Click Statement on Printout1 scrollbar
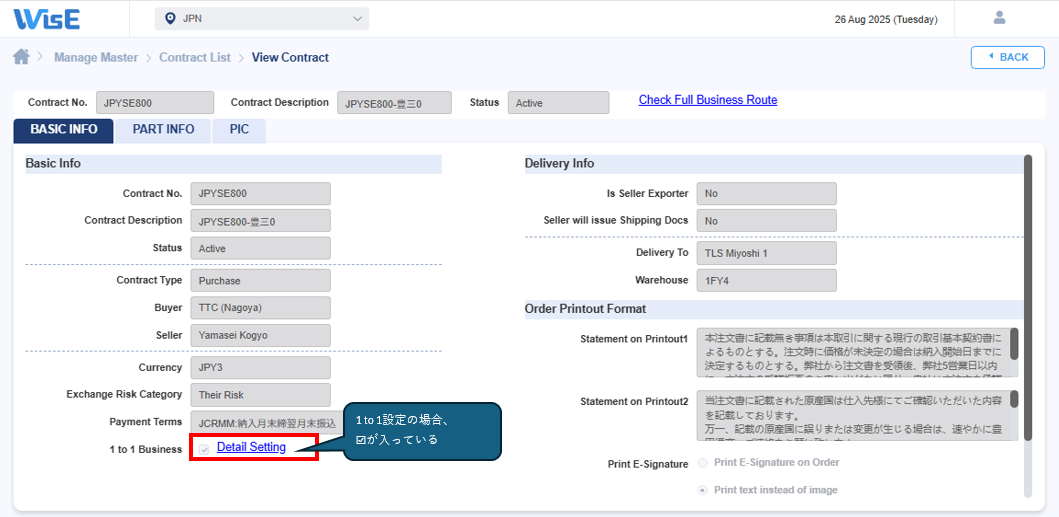The width and height of the screenshot is (1059, 517). (1014, 344)
